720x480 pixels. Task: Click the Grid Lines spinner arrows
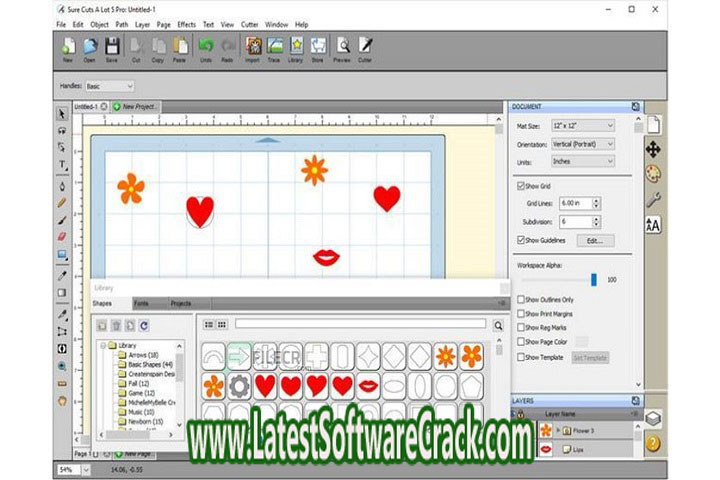[x=596, y=203]
